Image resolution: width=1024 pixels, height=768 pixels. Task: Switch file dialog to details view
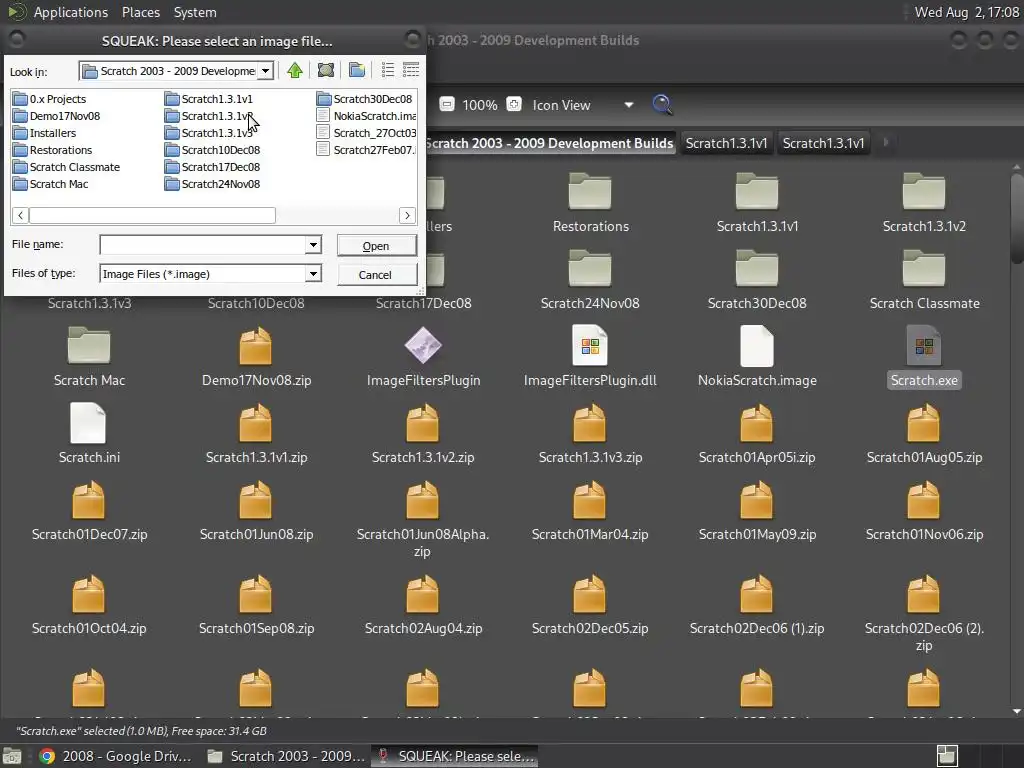pyautogui.click(x=411, y=70)
